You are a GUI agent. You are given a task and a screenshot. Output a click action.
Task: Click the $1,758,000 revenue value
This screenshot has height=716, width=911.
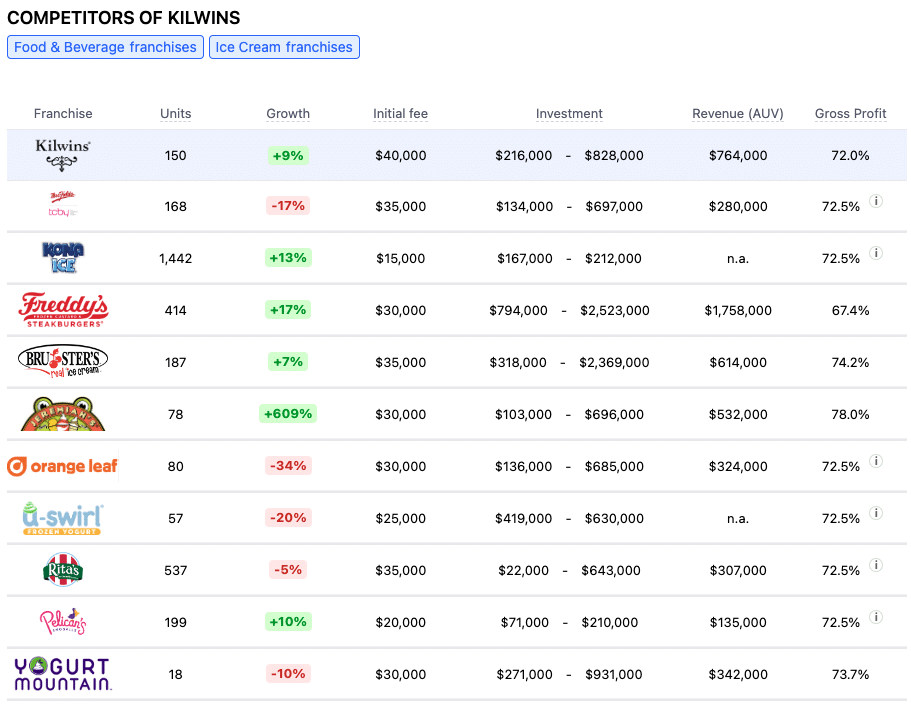point(738,310)
